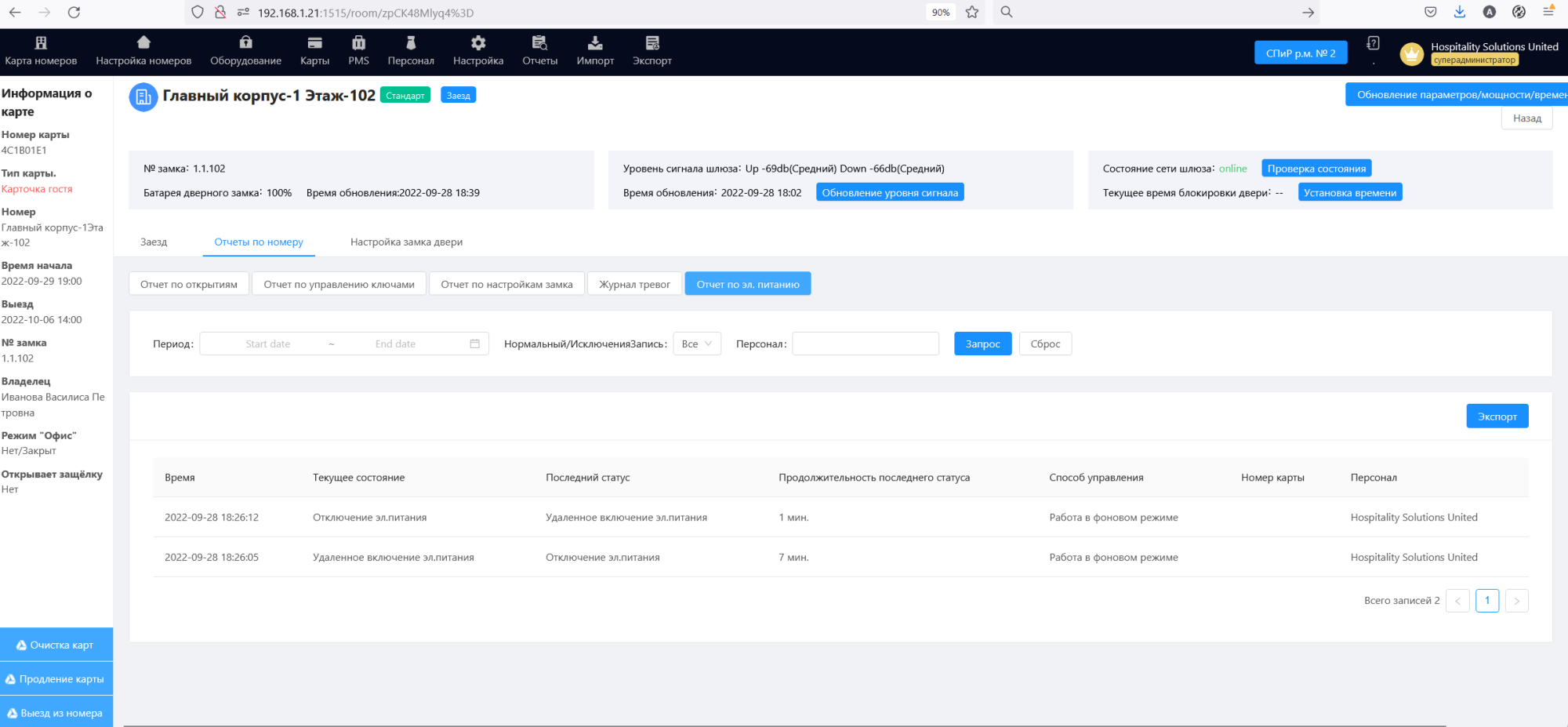Click Проверка состояния for the gateway
1568x727 pixels.
1316,168
